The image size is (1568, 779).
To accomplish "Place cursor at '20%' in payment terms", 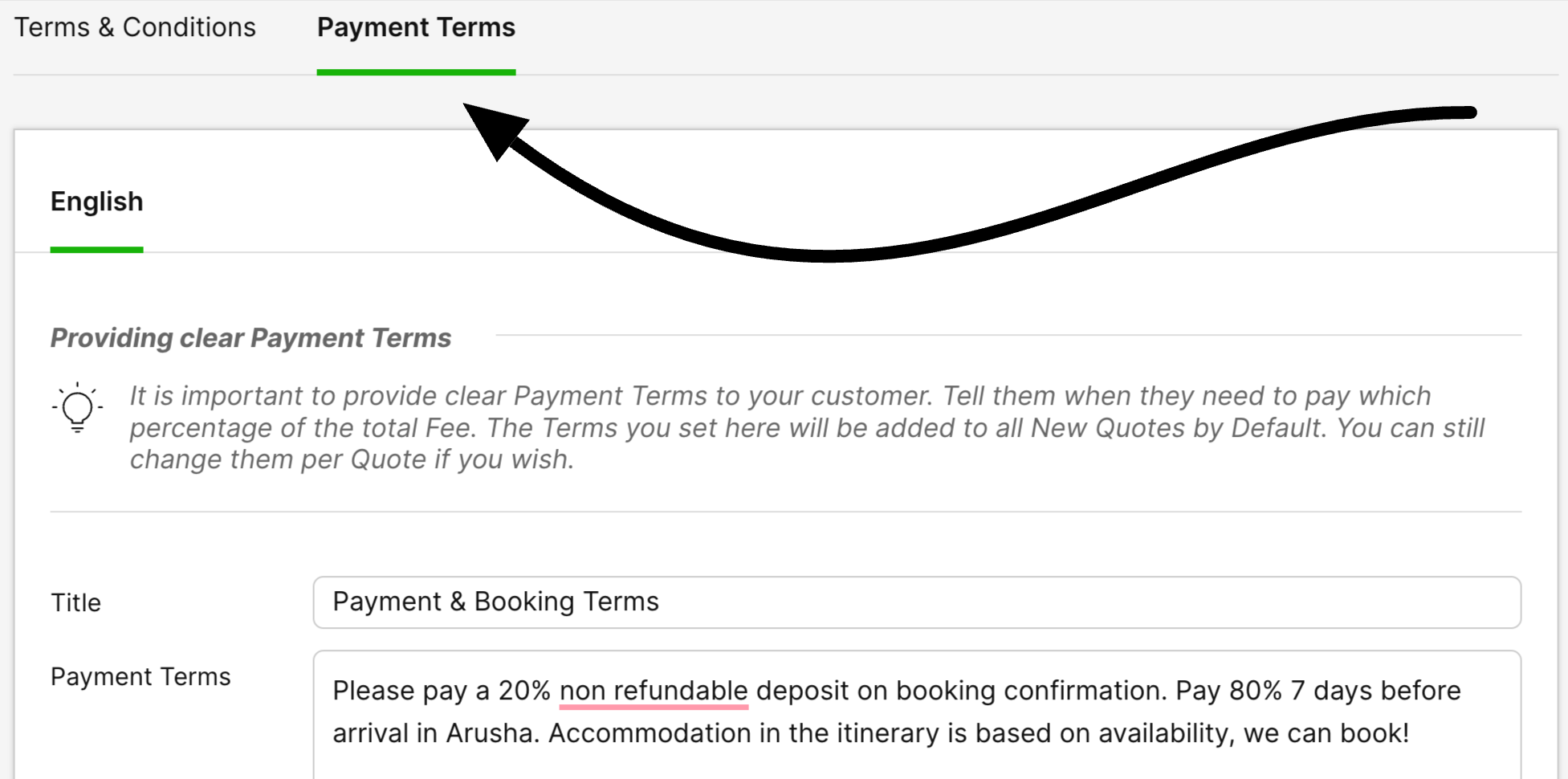I will (524, 691).
